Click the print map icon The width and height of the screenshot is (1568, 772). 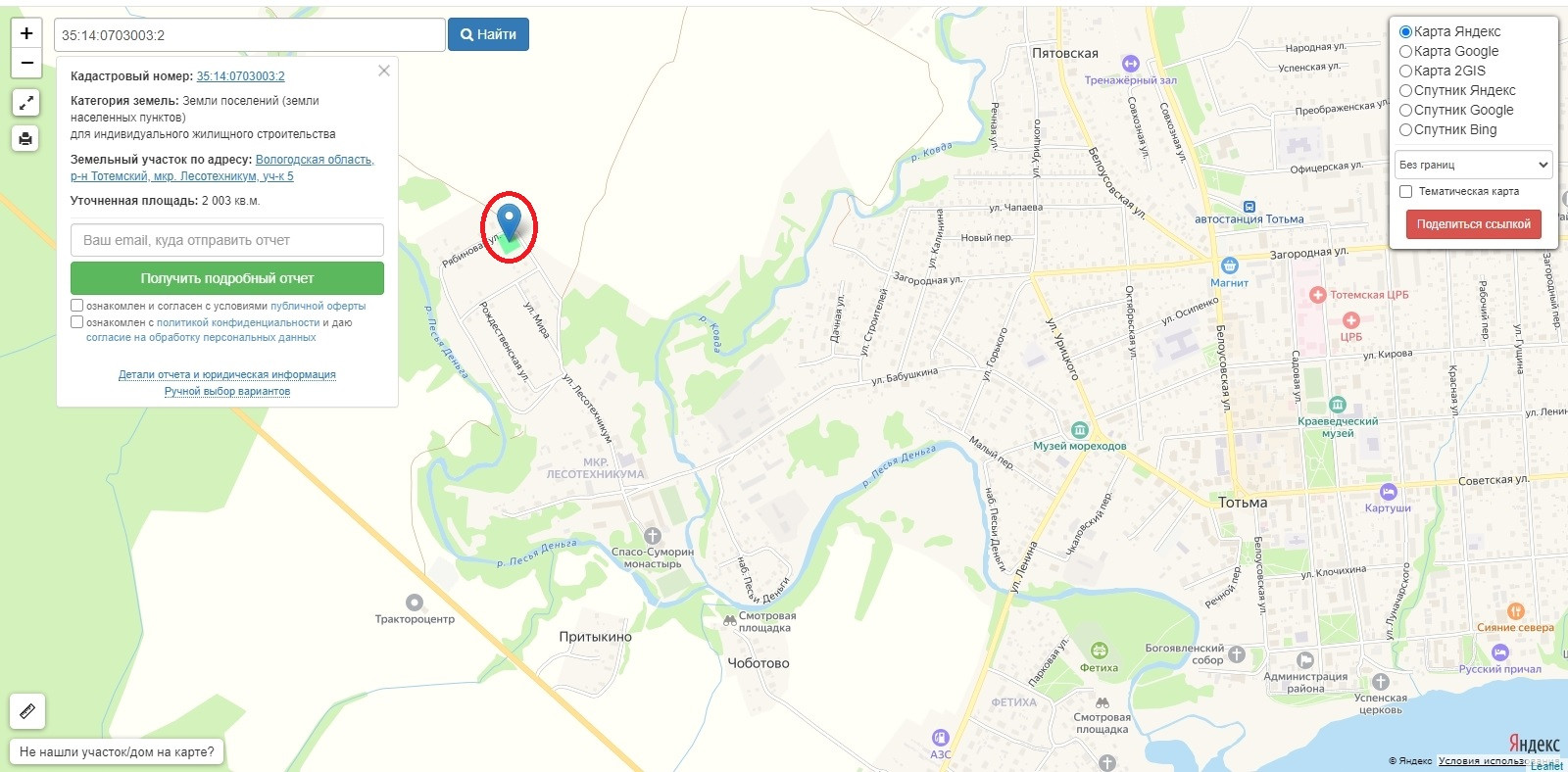pos(26,138)
